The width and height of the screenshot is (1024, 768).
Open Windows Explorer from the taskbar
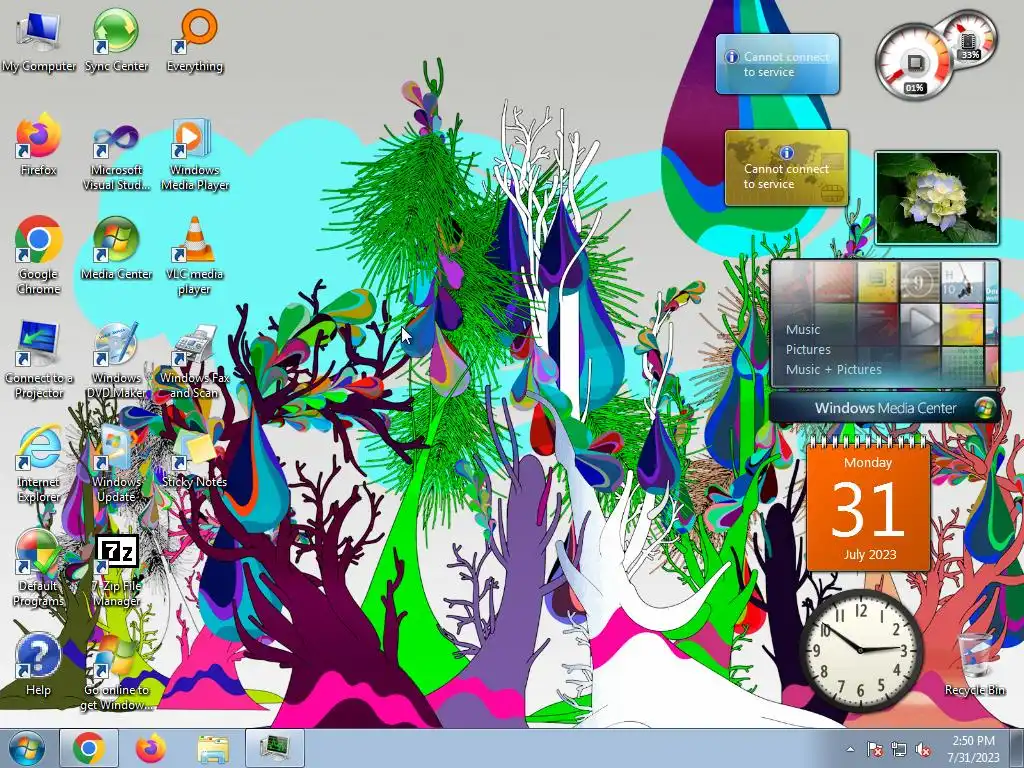[213, 748]
